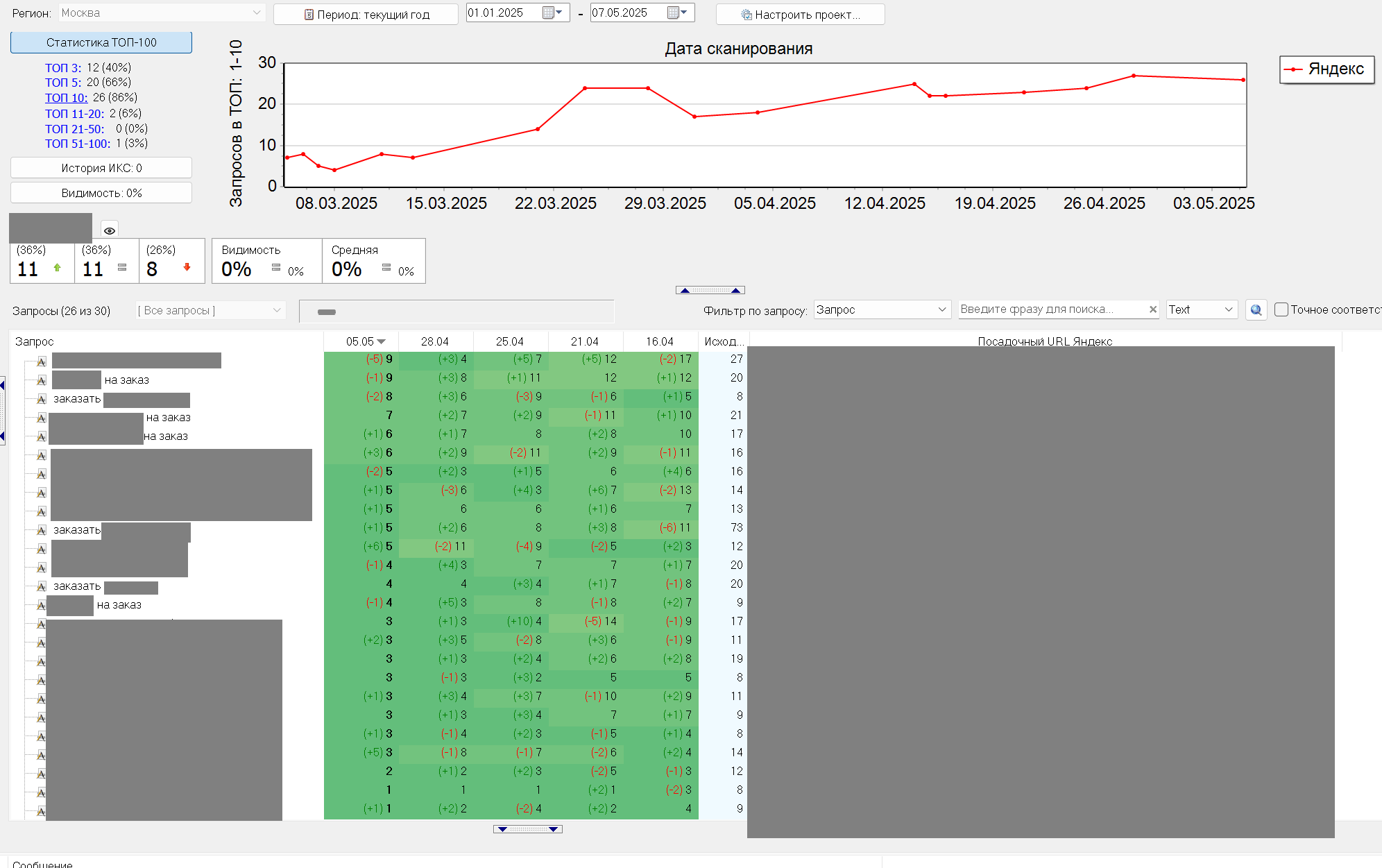The width and height of the screenshot is (1382, 868).
Task: Open the ТОП 21-50: link
Action: coord(75,128)
